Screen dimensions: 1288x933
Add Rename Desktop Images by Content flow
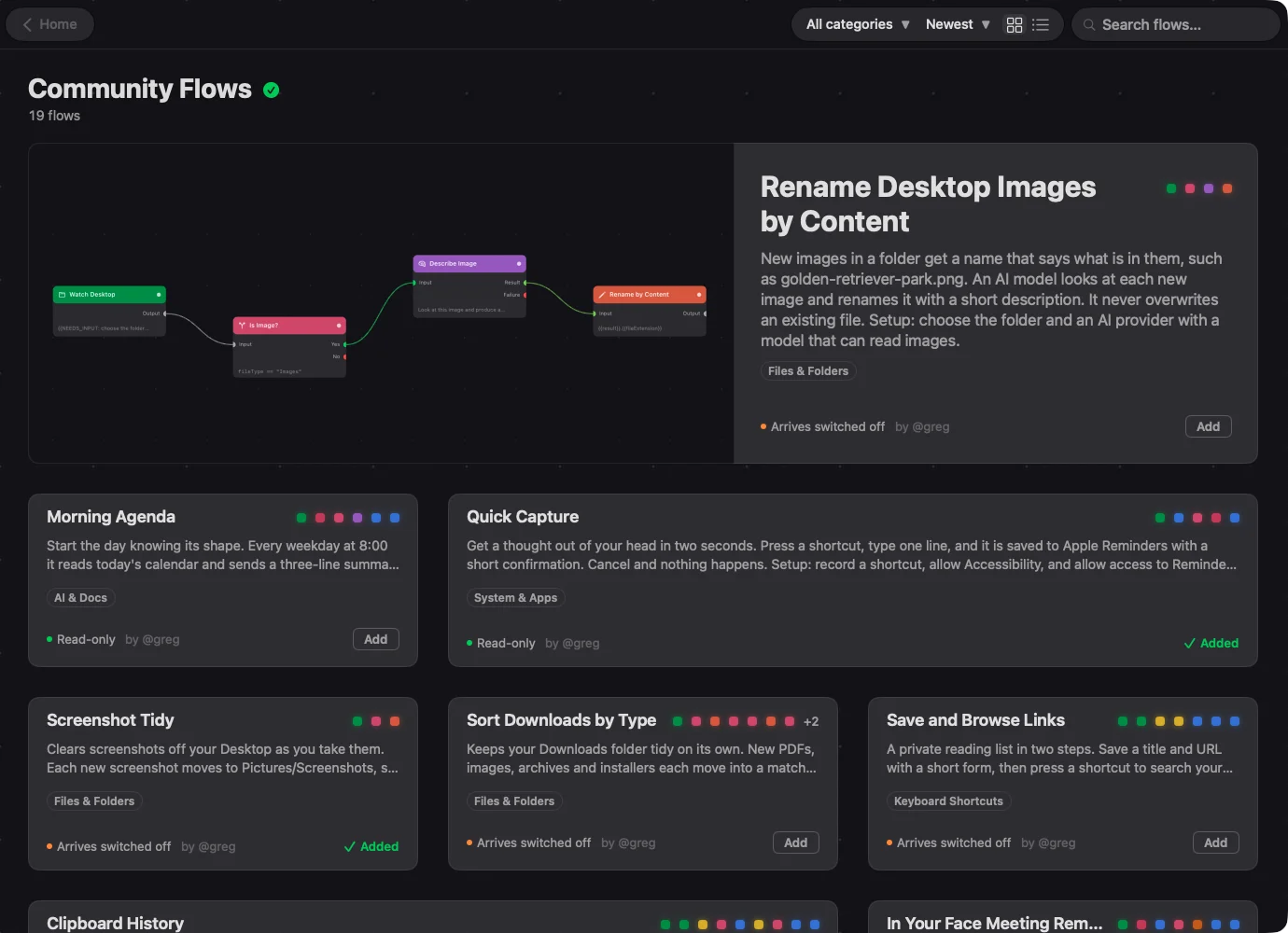(x=1209, y=426)
